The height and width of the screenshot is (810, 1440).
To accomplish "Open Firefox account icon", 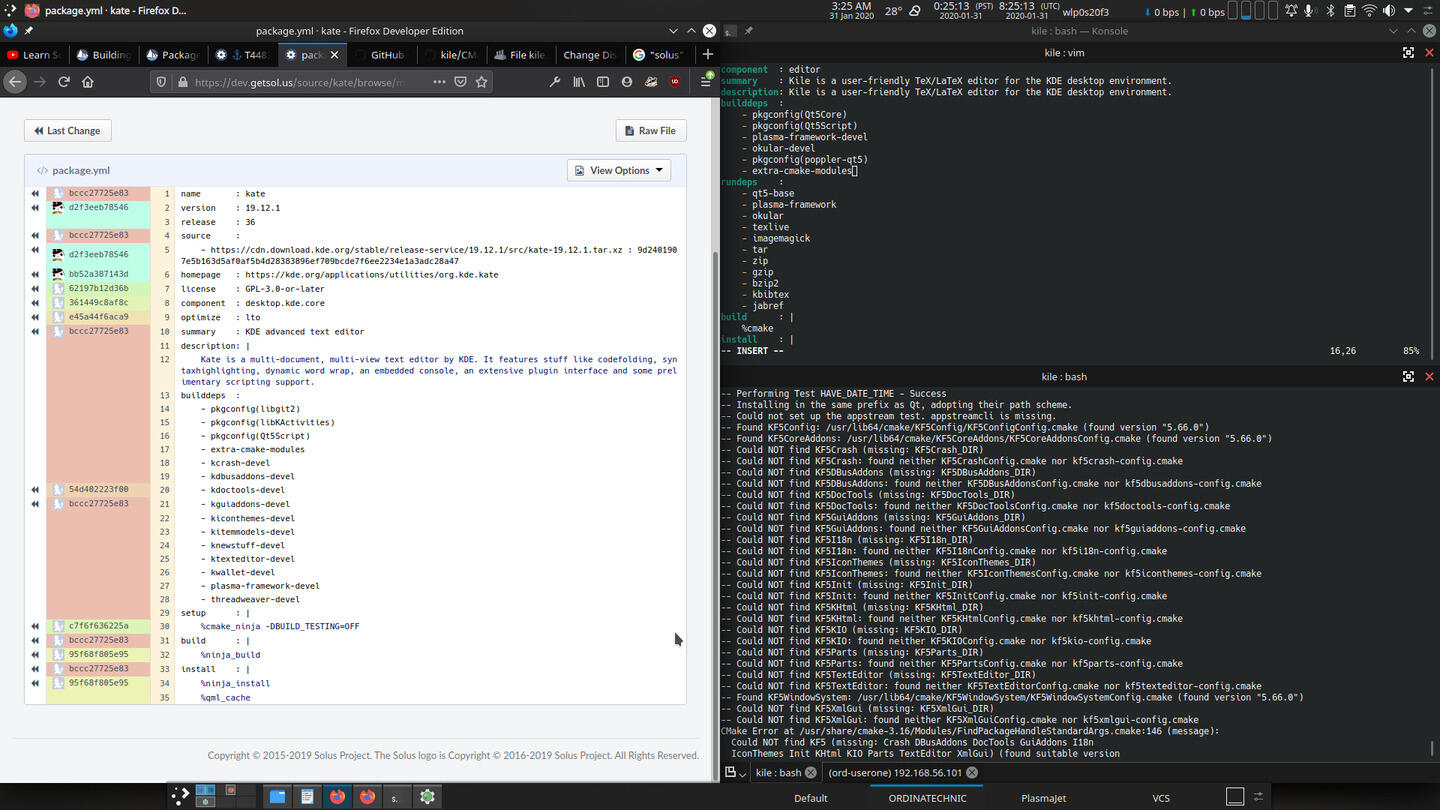I will pos(627,82).
